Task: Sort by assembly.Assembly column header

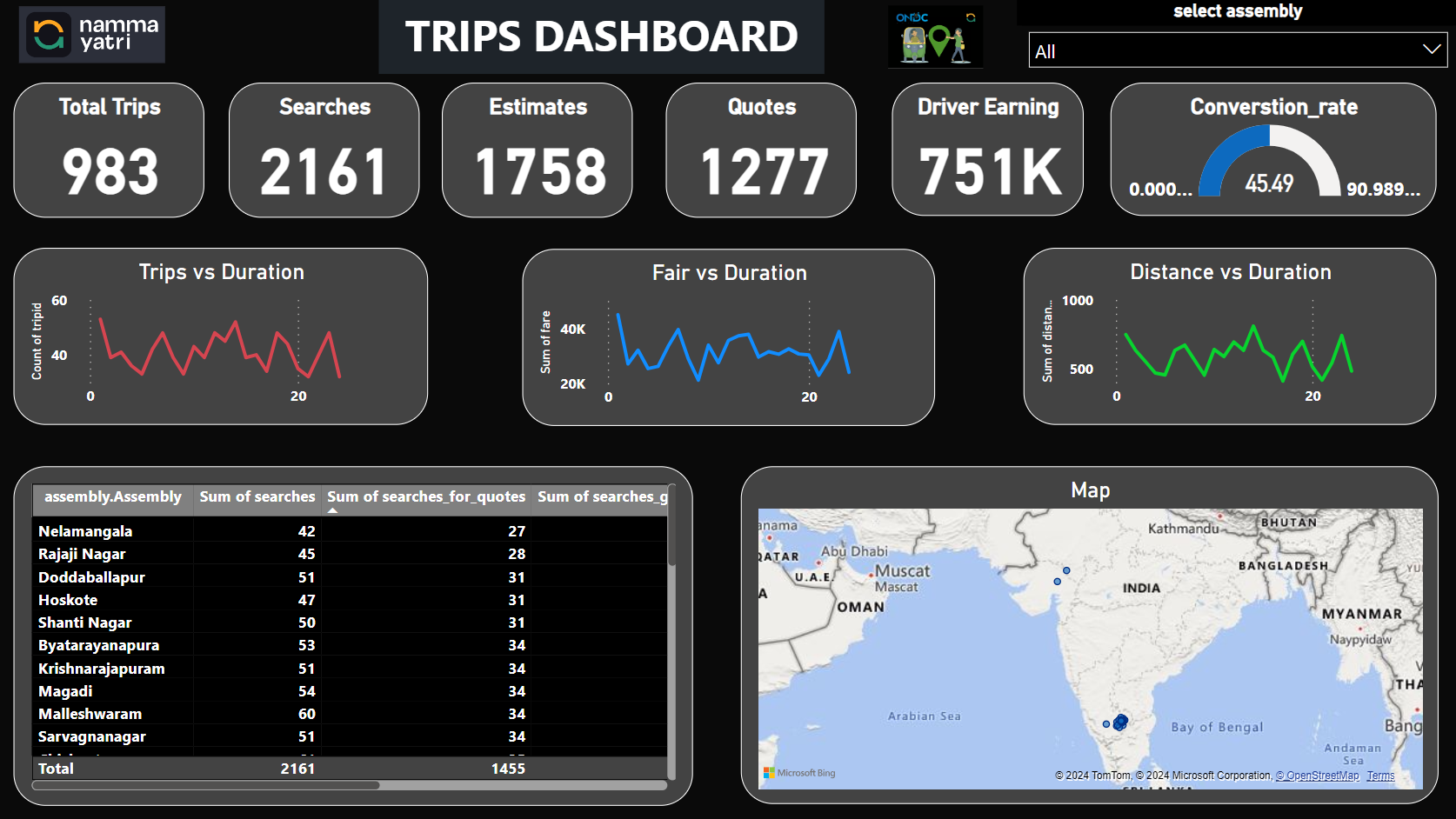Action: [x=112, y=496]
